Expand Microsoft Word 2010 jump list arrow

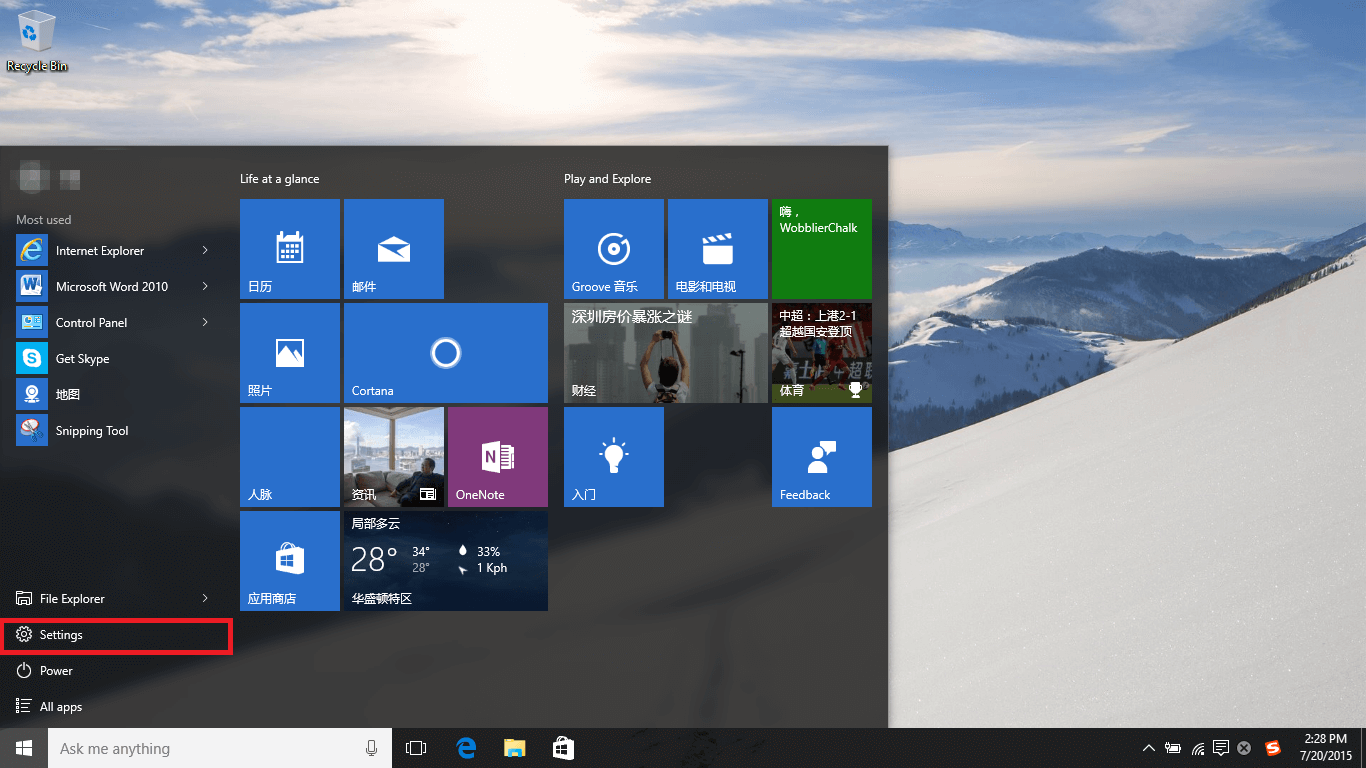point(205,286)
